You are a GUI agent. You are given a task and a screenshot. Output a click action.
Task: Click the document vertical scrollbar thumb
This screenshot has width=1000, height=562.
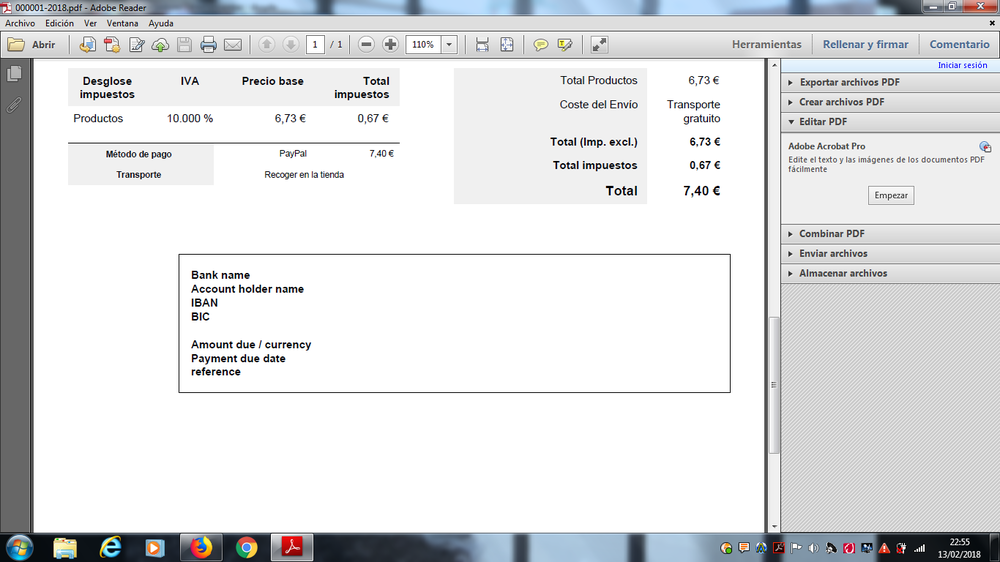[774, 385]
